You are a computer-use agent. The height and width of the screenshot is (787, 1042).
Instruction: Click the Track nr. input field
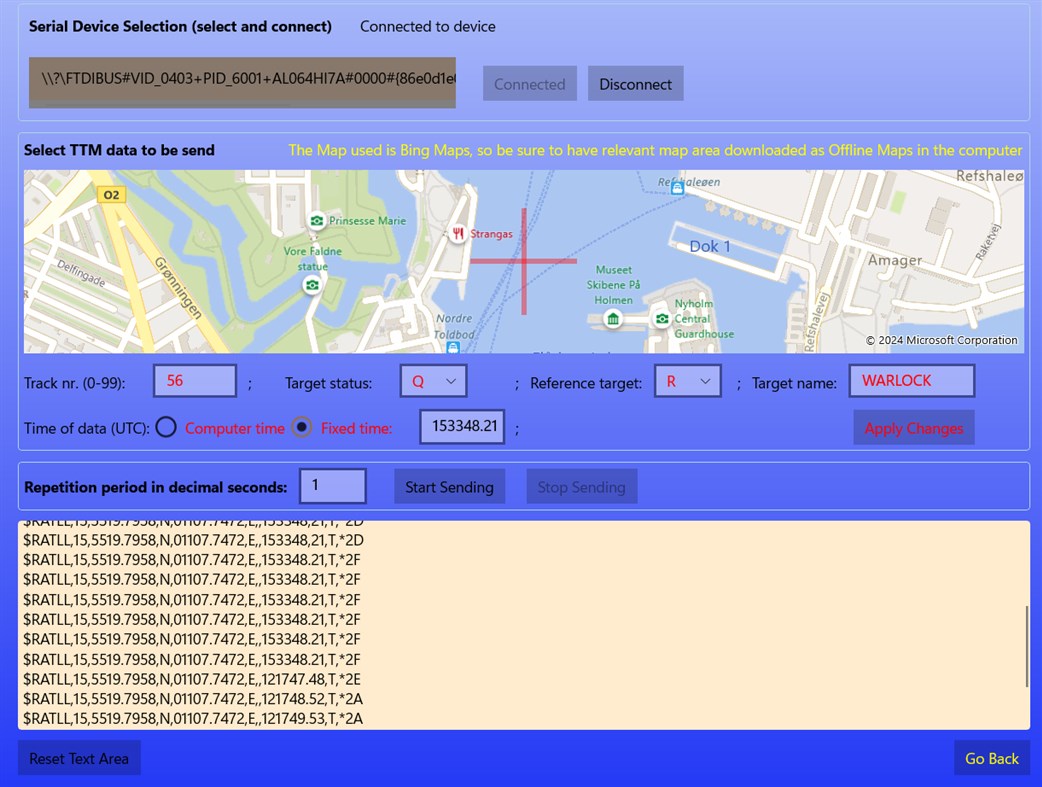tap(195, 381)
